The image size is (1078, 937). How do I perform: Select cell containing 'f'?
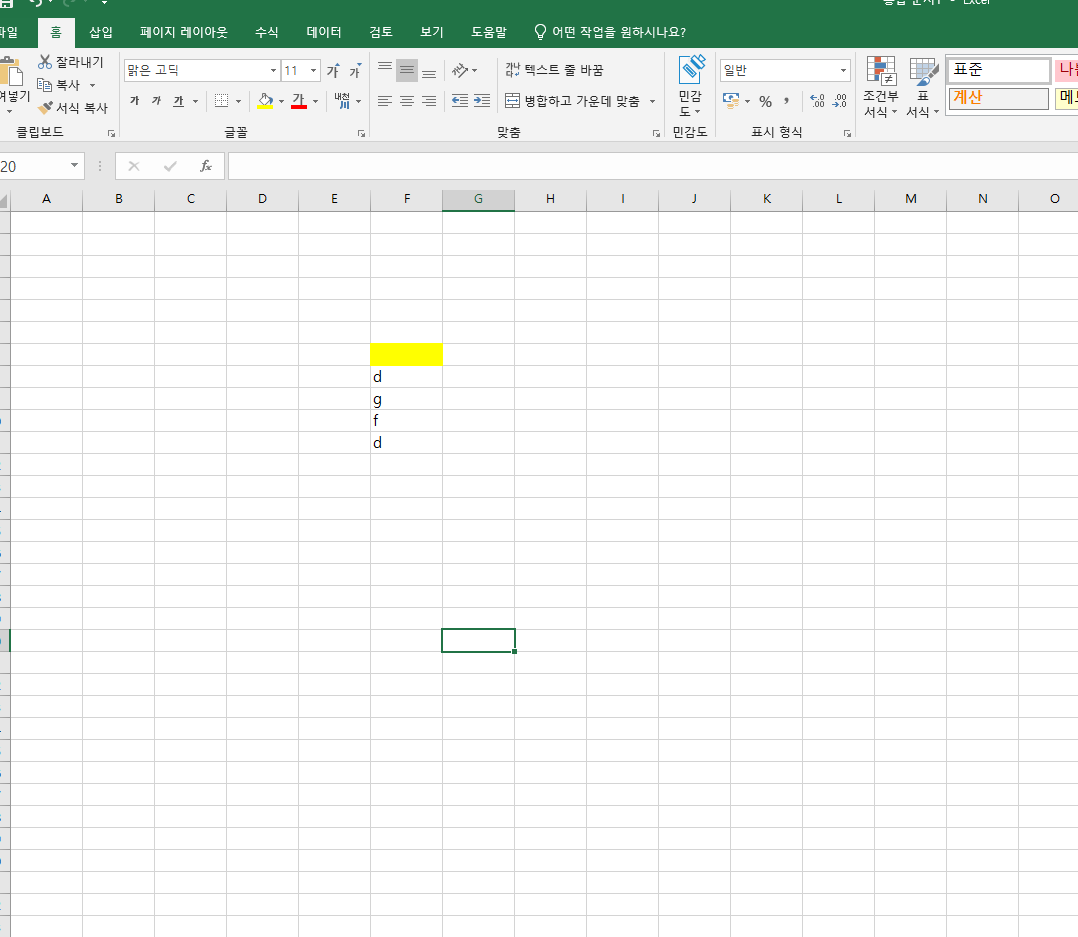[x=406, y=421]
